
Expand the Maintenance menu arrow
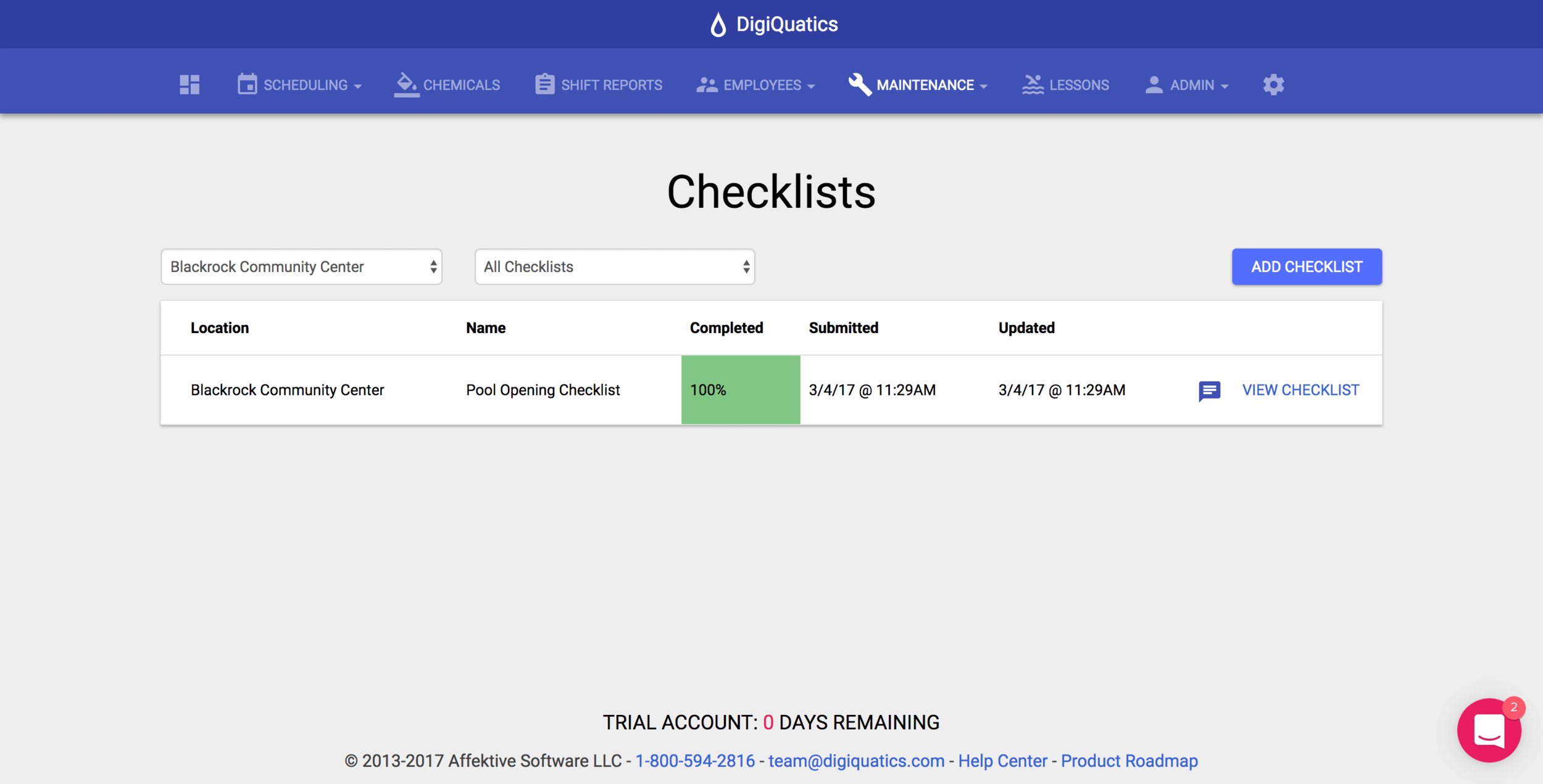coord(983,86)
